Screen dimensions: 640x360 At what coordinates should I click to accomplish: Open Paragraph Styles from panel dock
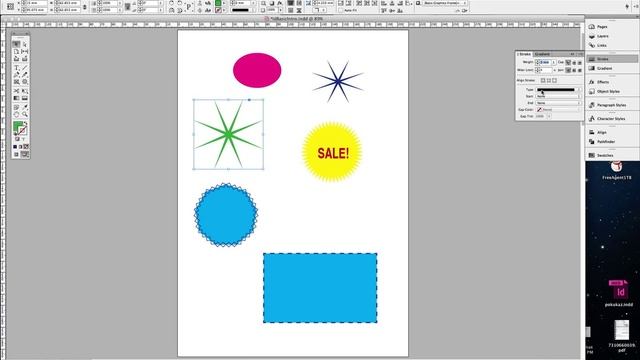611,105
